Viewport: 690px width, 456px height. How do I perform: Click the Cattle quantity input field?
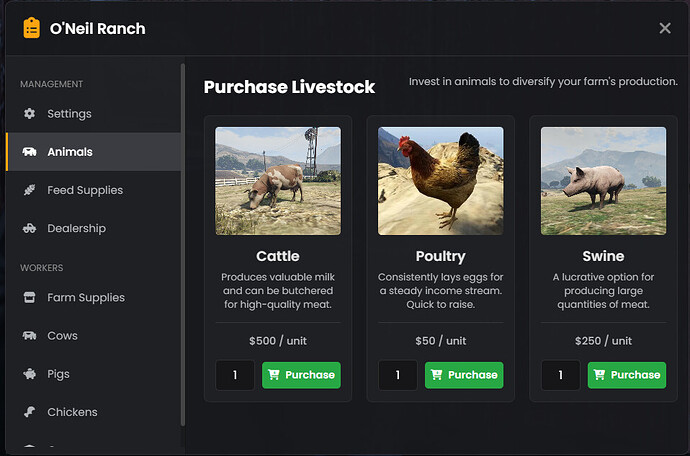point(235,375)
